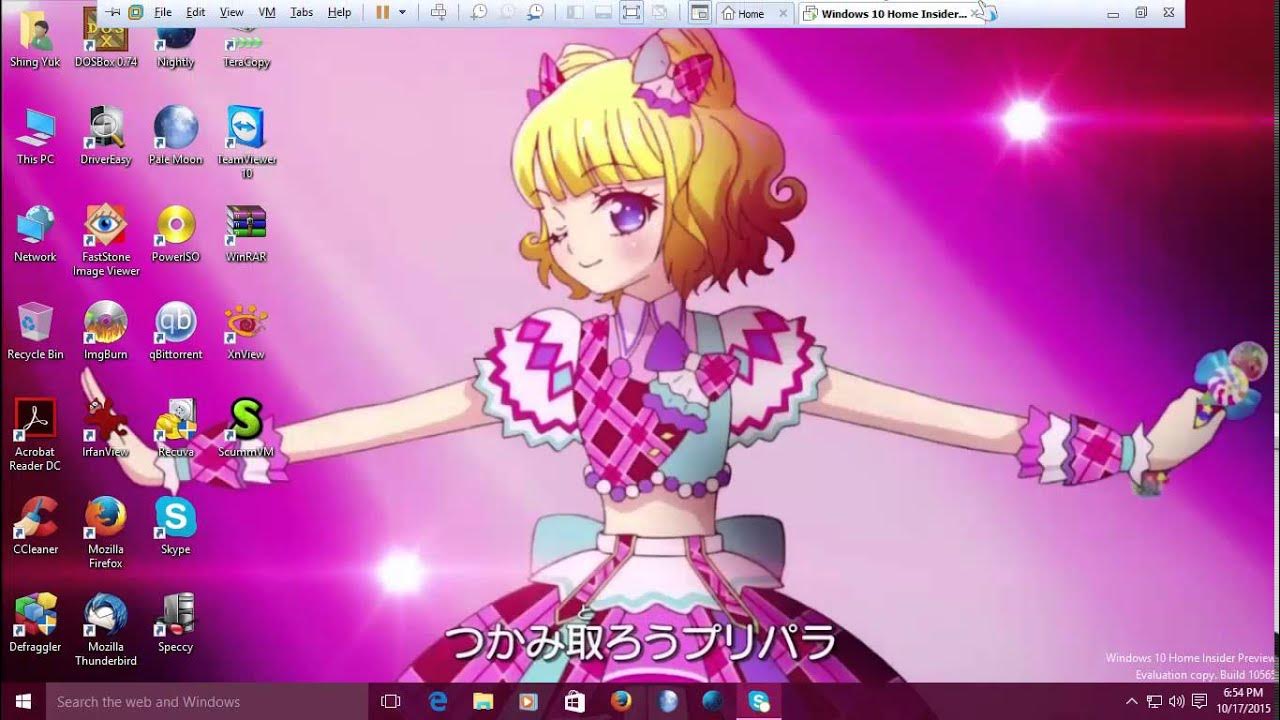Open the network tray icon
Screen dimensions: 1280x720
click(1155, 702)
